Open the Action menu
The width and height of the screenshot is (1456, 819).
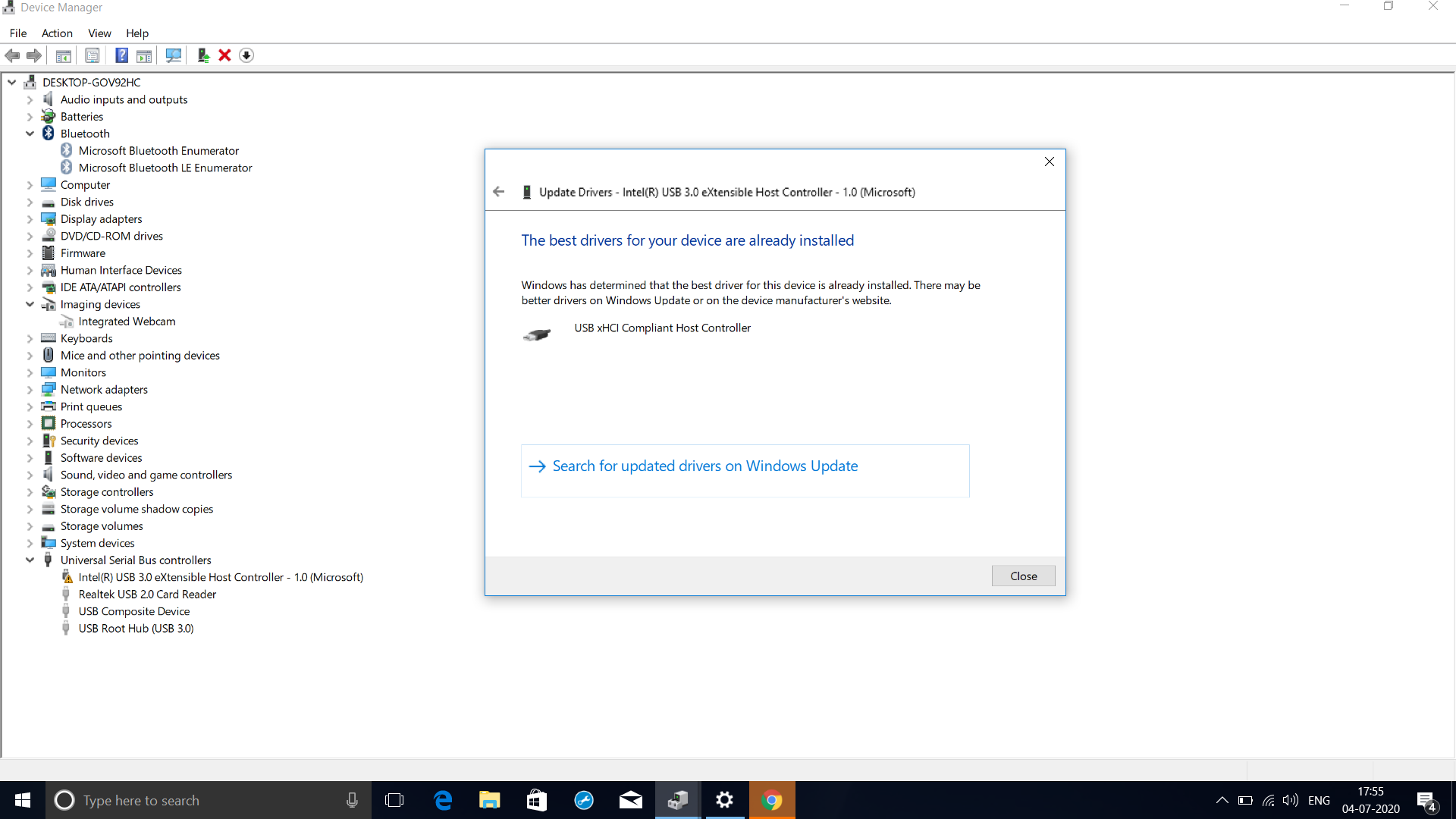click(57, 33)
